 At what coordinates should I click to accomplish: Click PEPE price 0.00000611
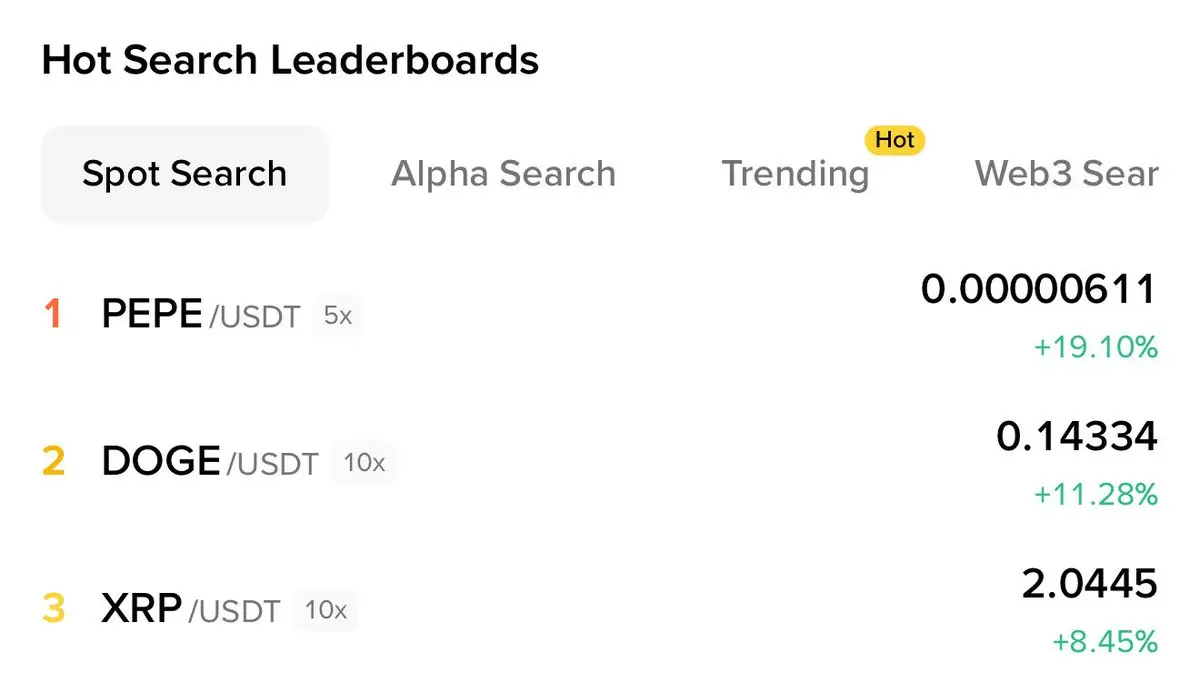pyautogui.click(x=1038, y=290)
